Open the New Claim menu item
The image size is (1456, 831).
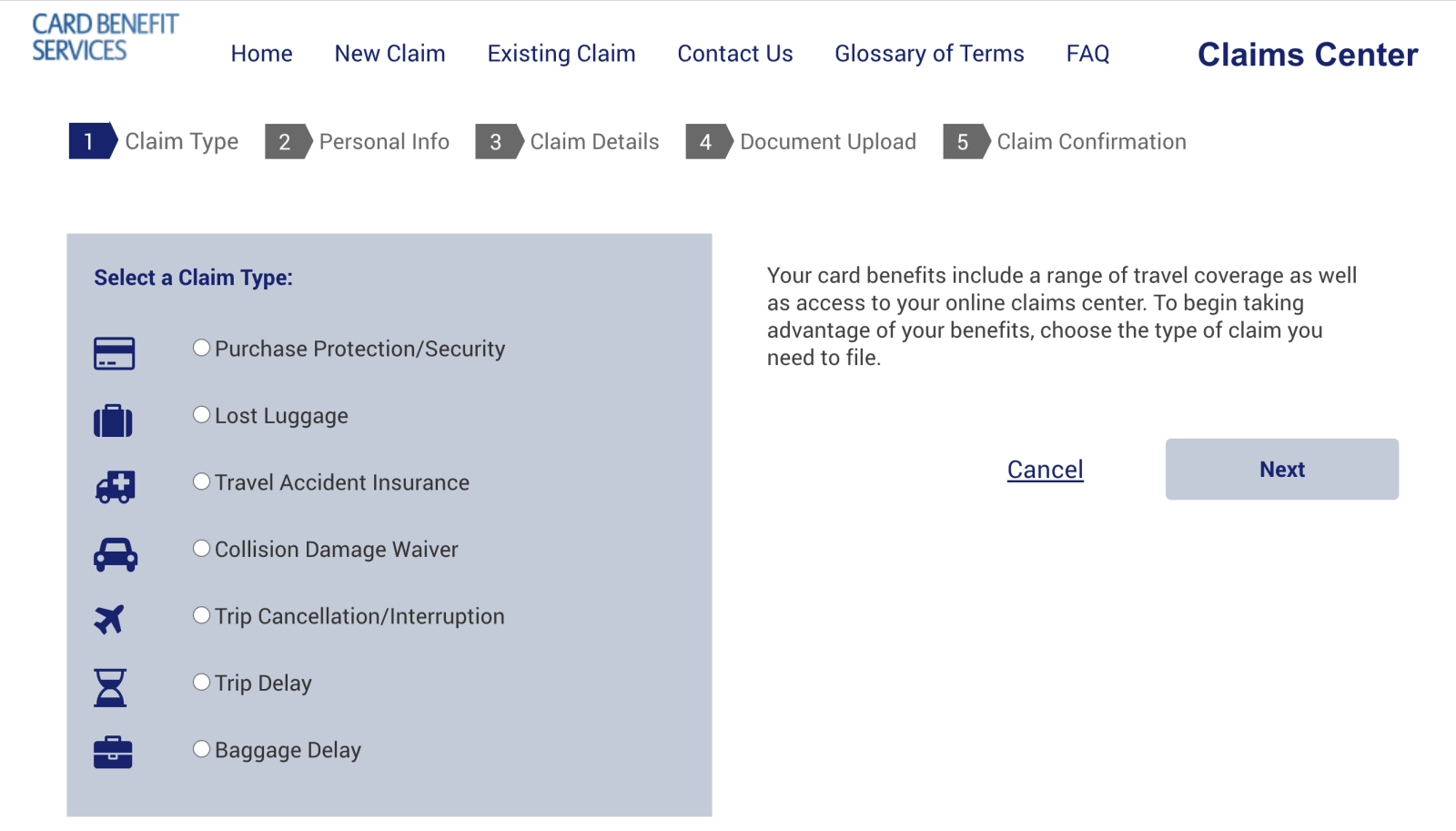389,54
